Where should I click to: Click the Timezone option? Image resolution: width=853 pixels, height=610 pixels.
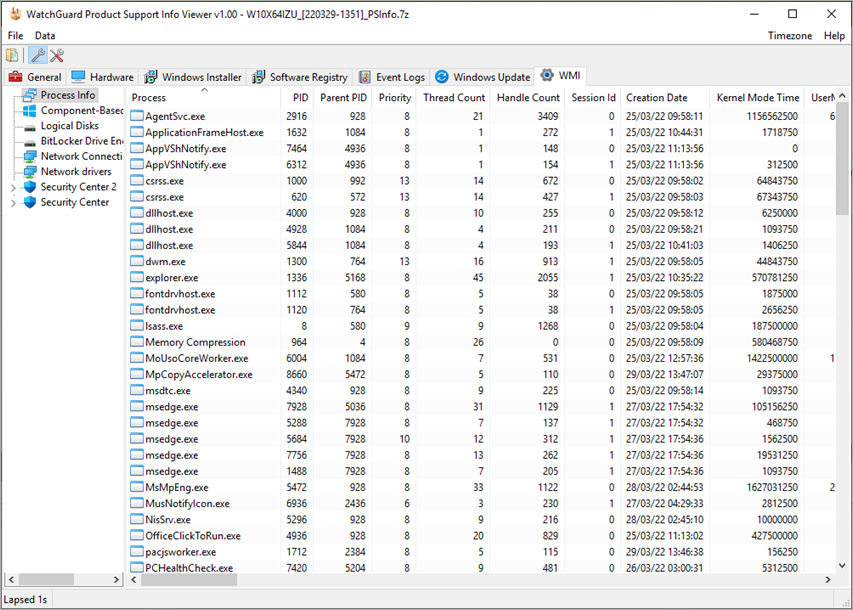(x=789, y=35)
